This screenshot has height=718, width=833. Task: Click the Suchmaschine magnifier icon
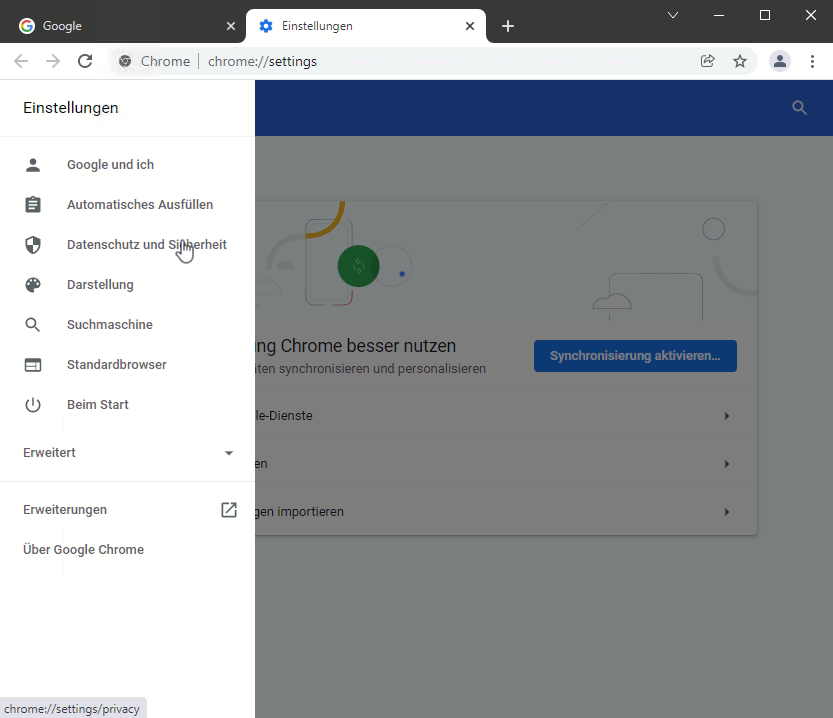[33, 324]
